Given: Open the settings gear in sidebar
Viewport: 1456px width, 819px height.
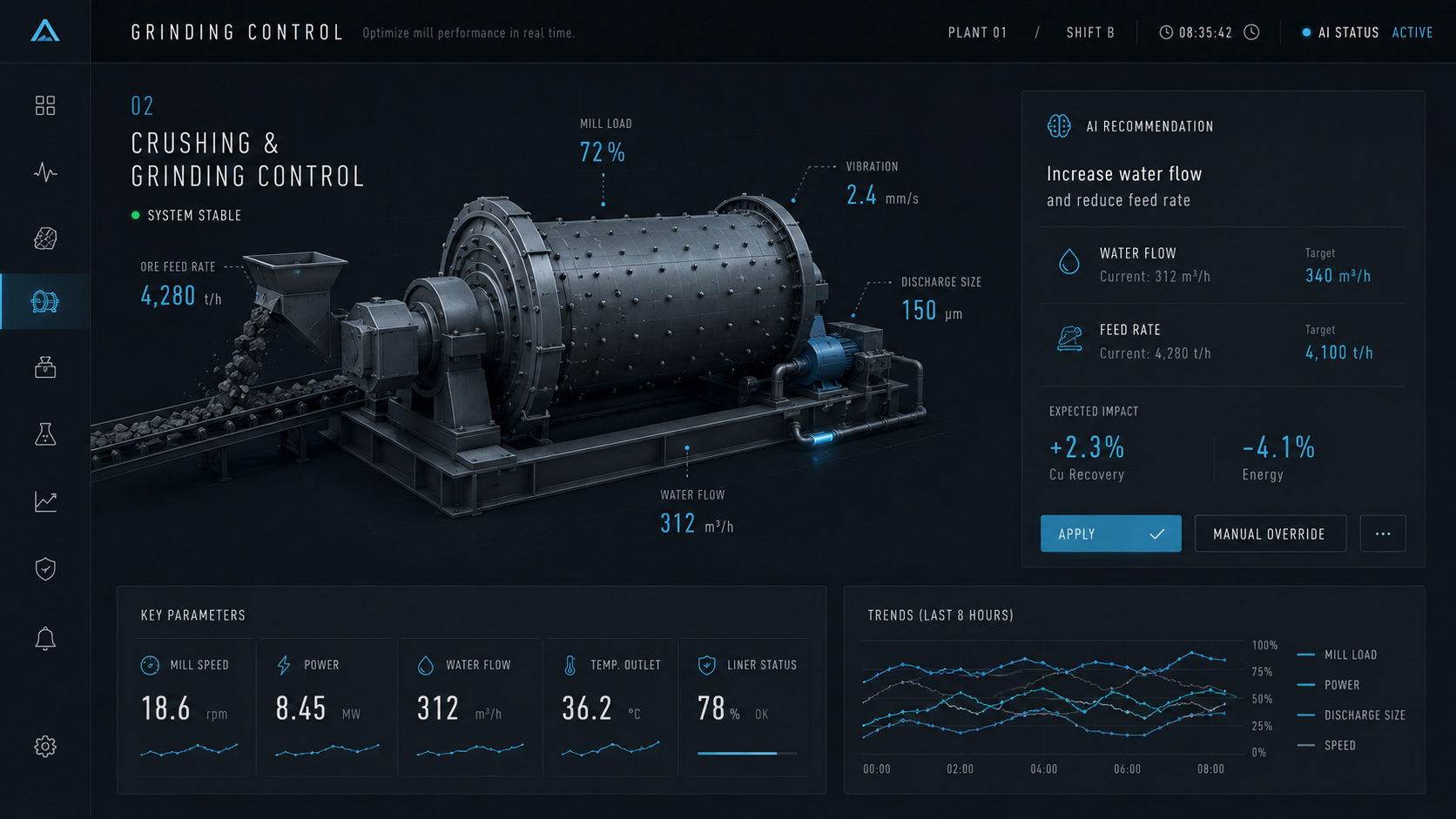Looking at the screenshot, I should 45,746.
